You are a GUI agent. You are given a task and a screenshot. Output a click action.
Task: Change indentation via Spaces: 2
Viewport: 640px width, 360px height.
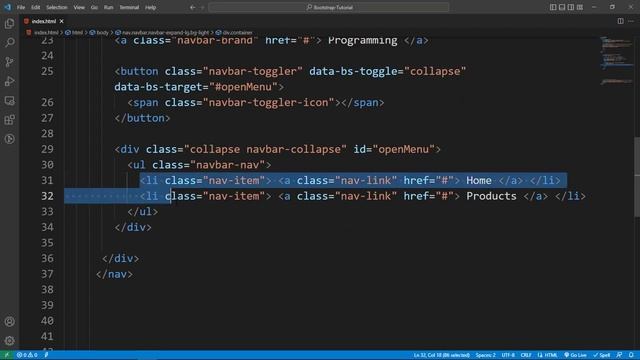(x=485, y=355)
